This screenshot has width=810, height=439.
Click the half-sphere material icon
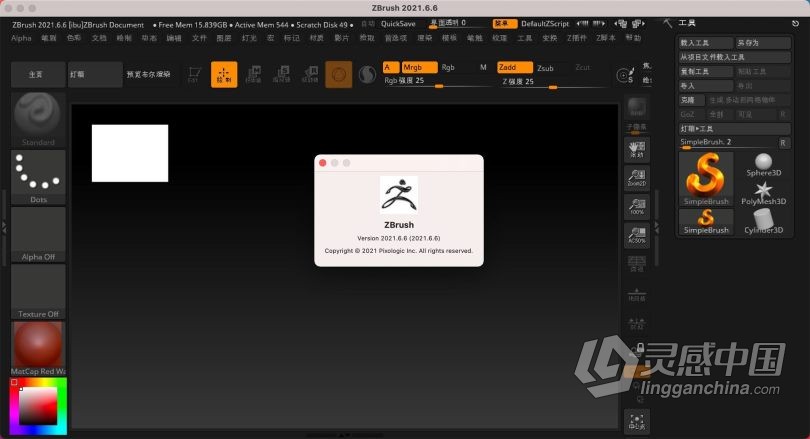(x=367, y=75)
